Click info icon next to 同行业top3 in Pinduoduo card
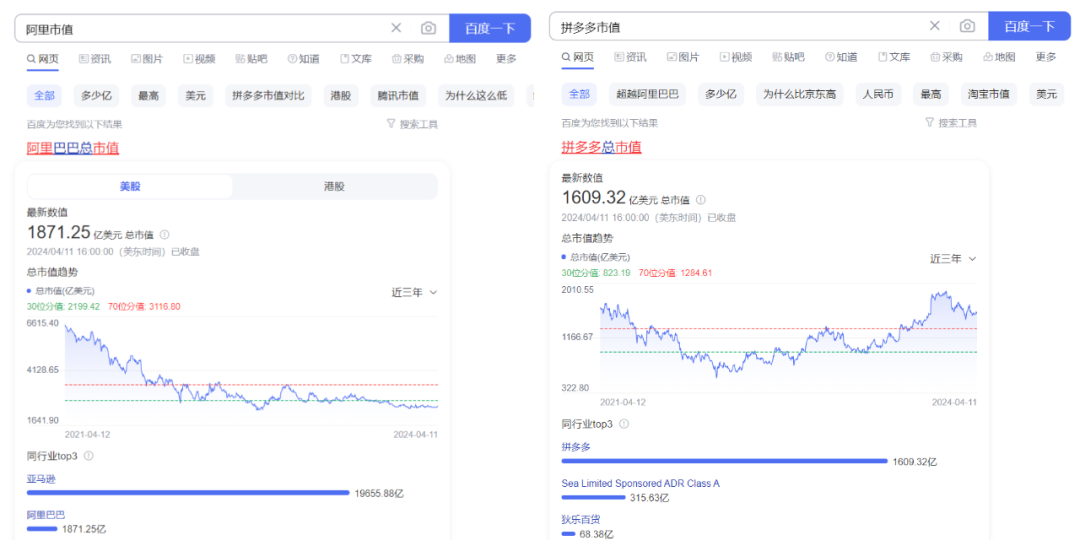Viewport: 1080px width, 546px height. pyautogui.click(x=624, y=424)
